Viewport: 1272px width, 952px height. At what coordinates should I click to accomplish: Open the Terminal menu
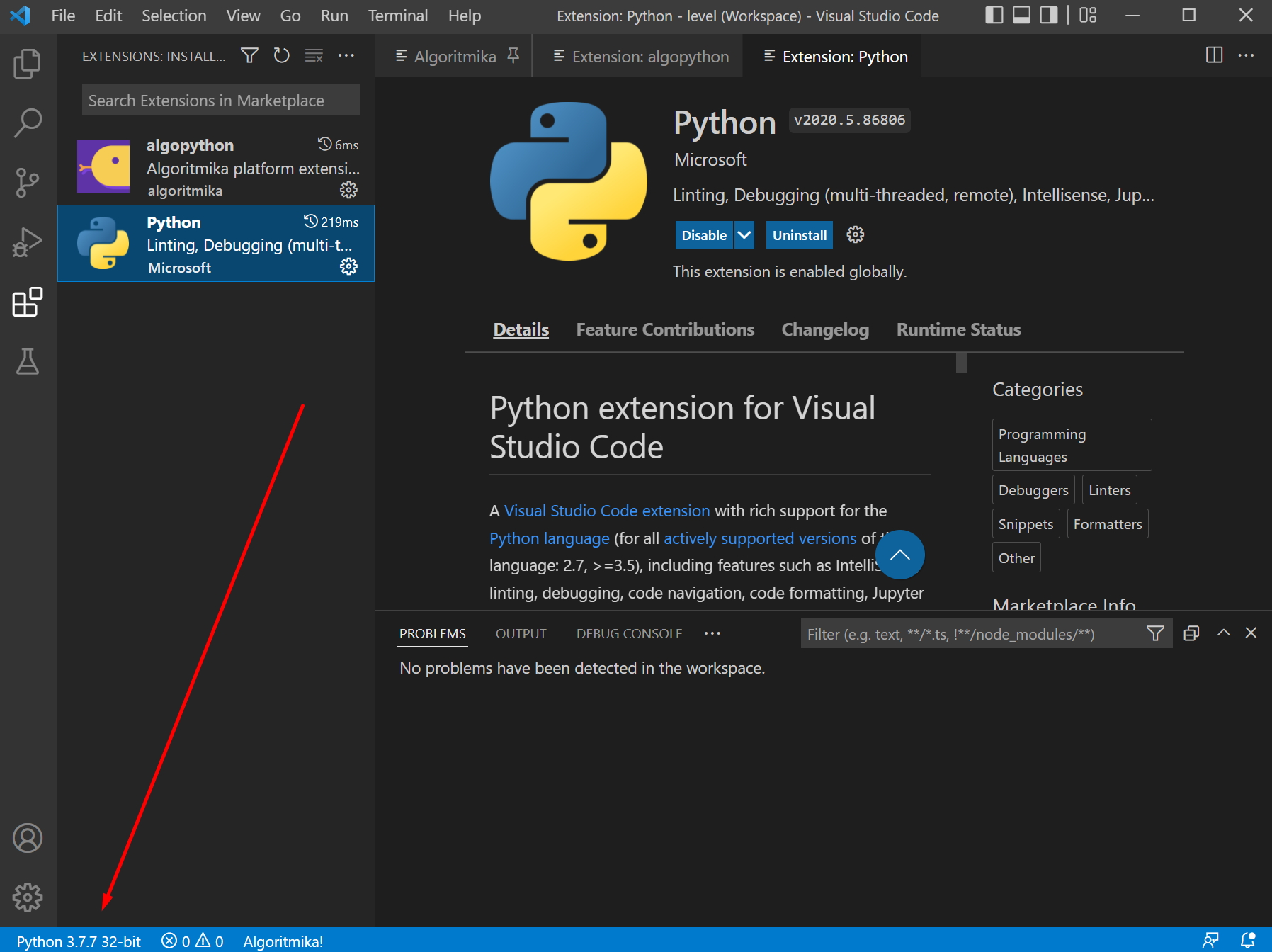pos(398,16)
